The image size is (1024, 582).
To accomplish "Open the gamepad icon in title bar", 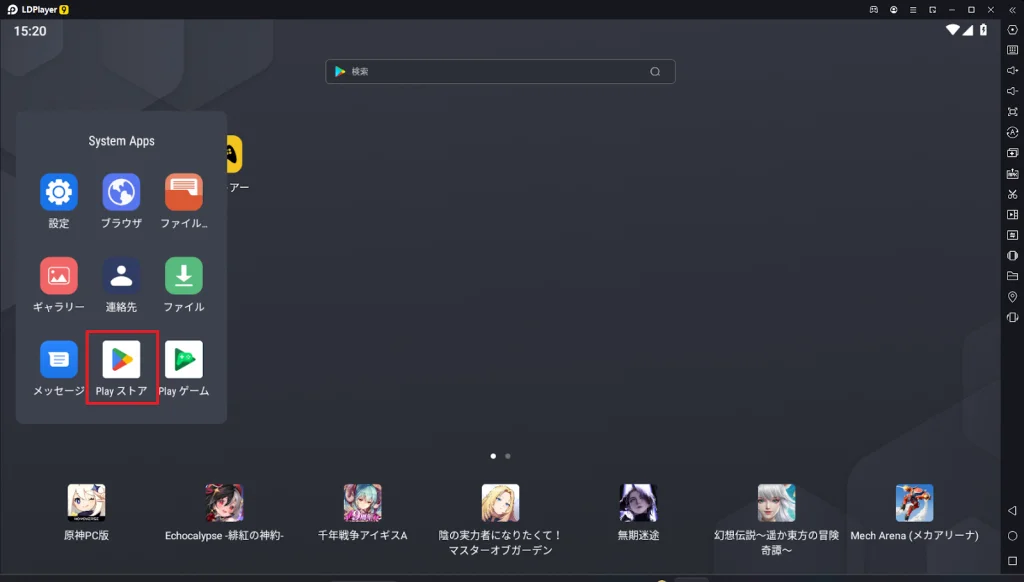I will [x=874, y=10].
